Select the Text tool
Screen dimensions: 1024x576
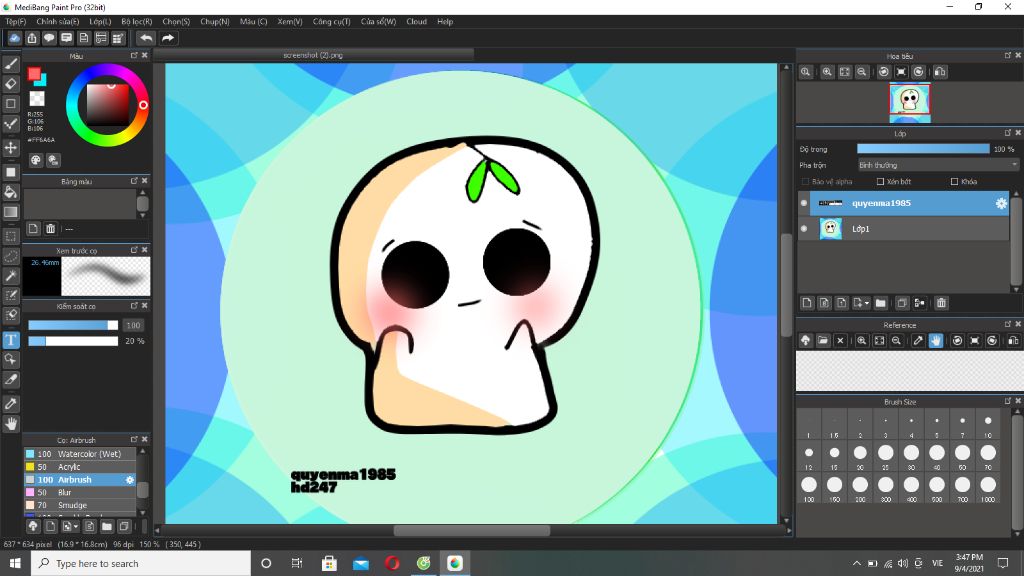(11, 340)
